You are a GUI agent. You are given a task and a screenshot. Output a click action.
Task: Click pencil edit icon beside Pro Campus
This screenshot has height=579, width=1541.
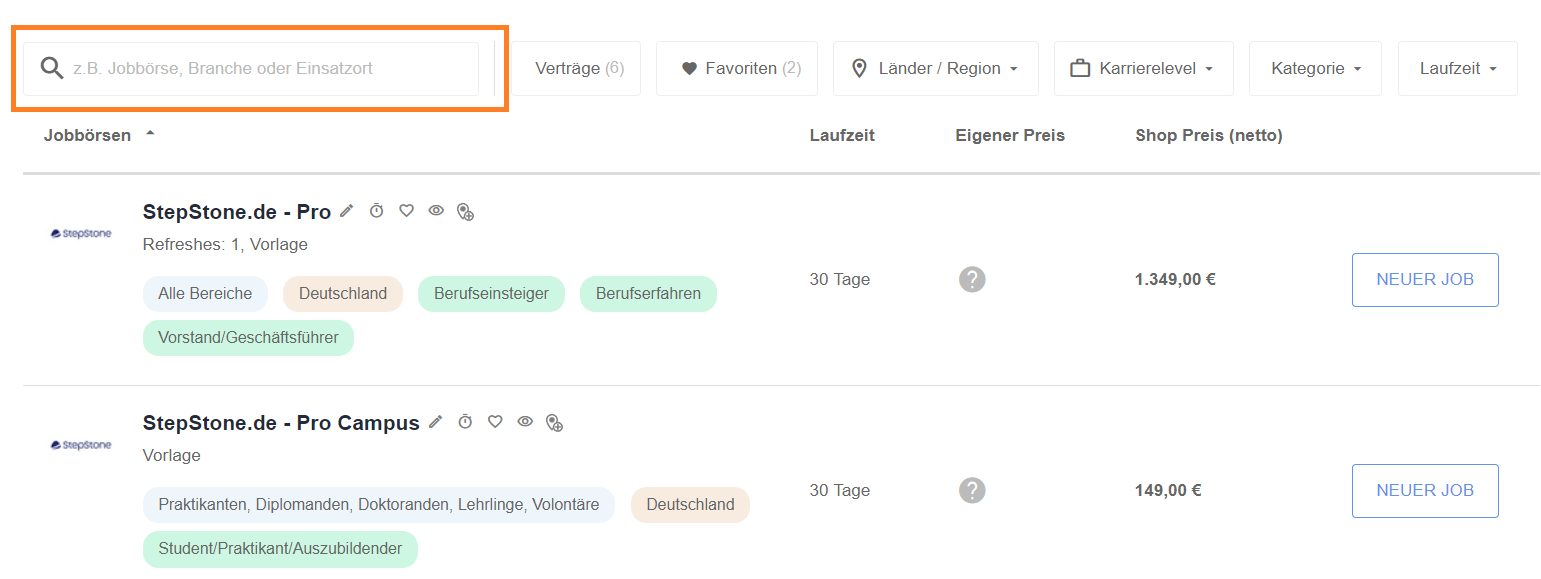coord(435,422)
